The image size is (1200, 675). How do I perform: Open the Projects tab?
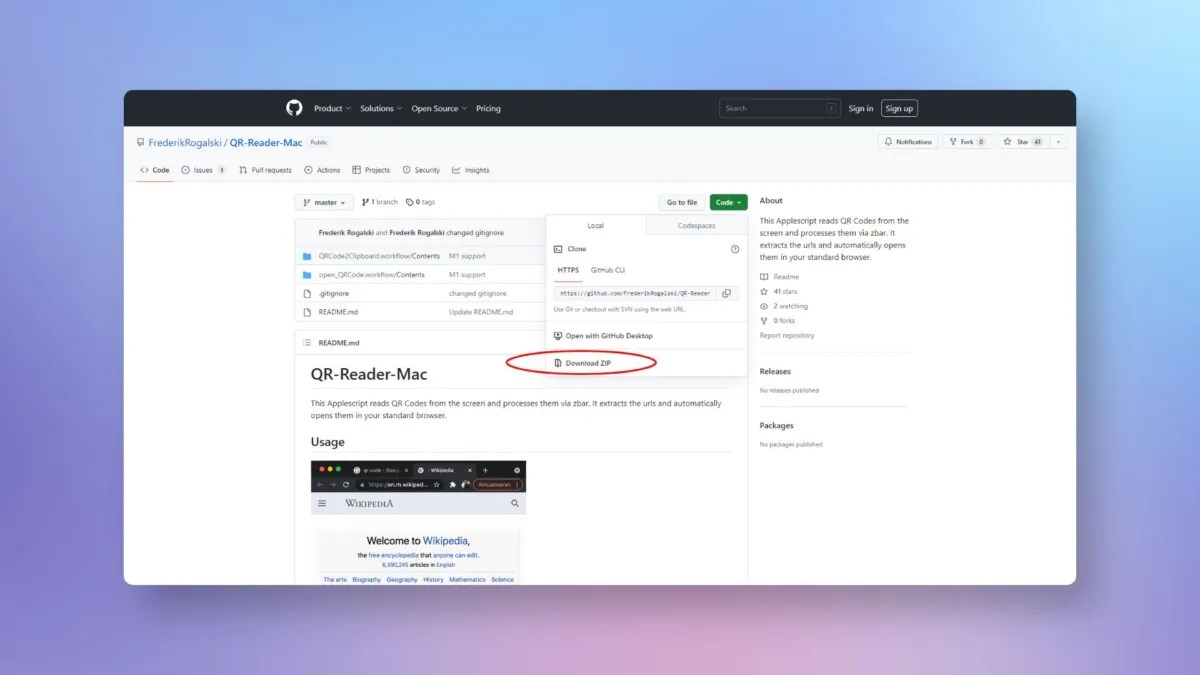pyautogui.click(x=371, y=170)
